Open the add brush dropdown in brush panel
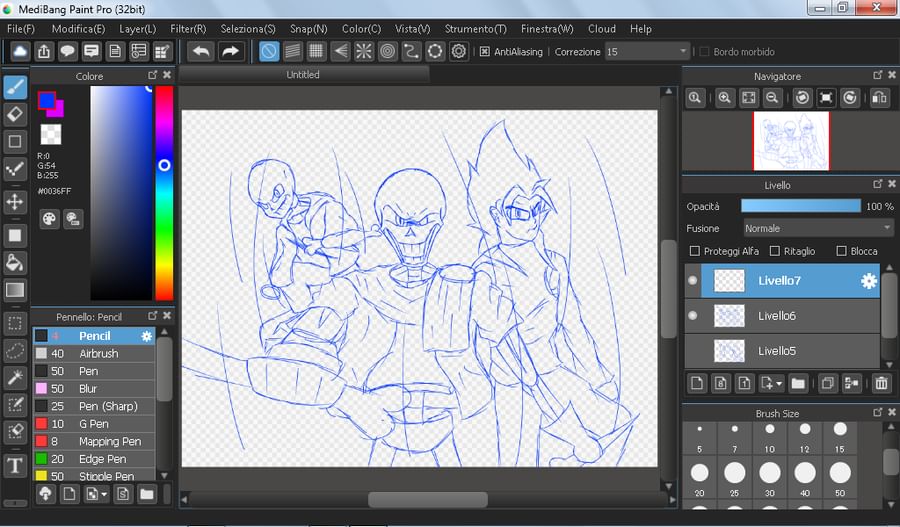 coord(104,494)
